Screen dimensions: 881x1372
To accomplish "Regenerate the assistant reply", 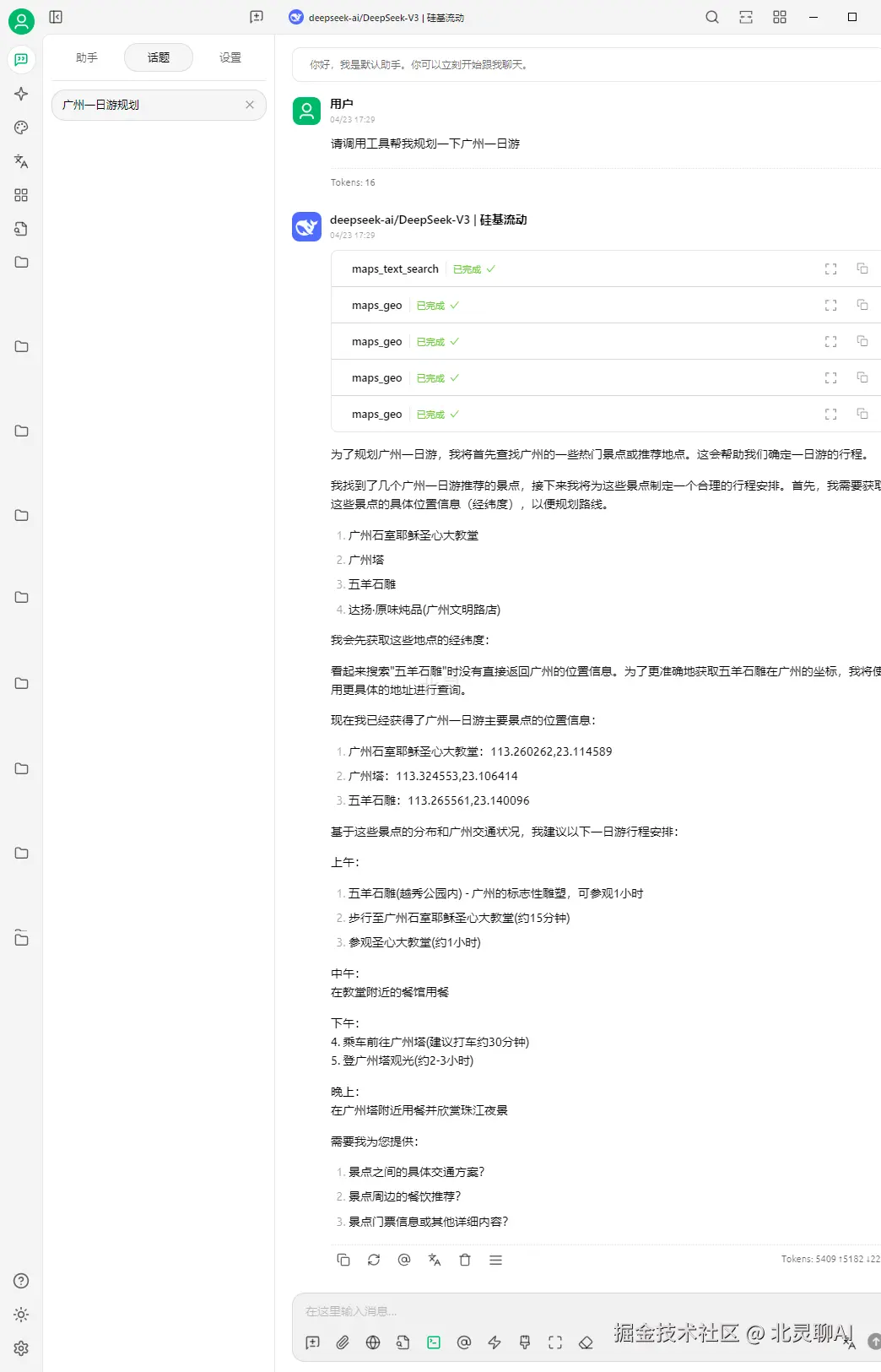I will [374, 1260].
